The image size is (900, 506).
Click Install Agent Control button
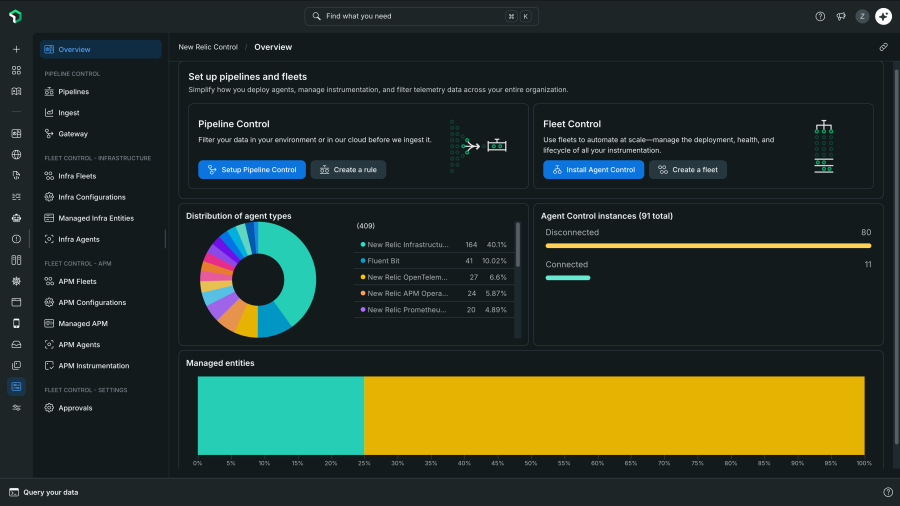(593, 169)
